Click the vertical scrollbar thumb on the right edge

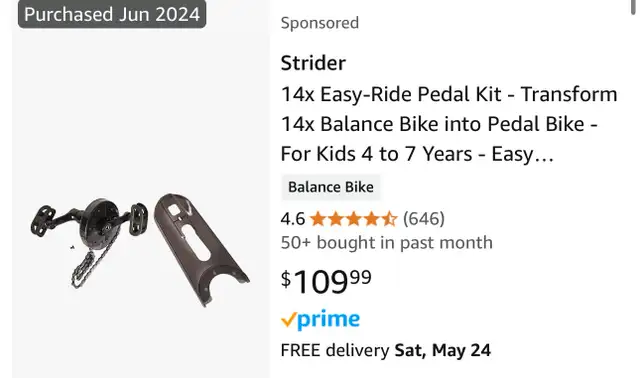[633, 7]
